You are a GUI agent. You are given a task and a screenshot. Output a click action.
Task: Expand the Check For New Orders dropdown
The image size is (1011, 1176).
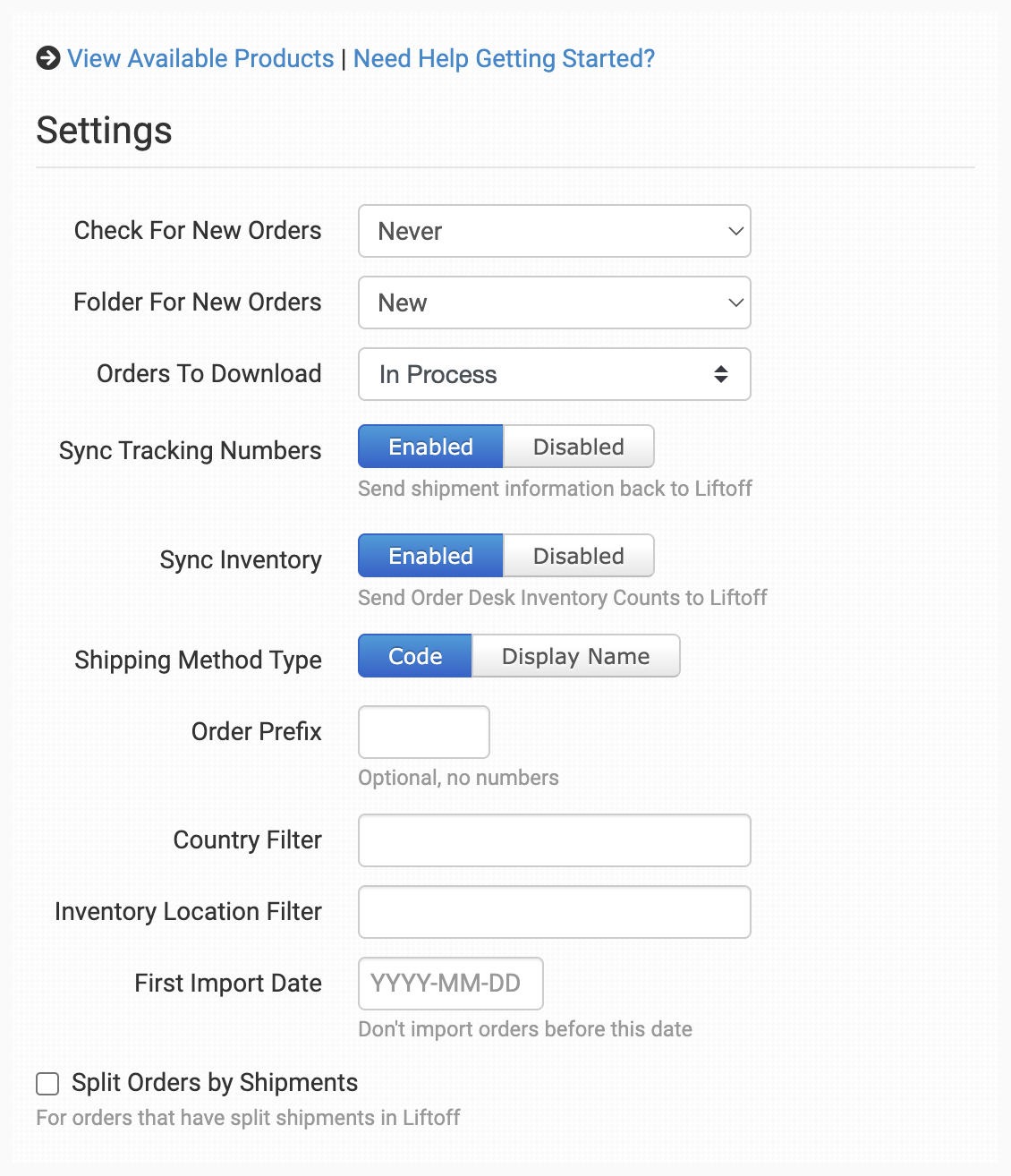554,231
